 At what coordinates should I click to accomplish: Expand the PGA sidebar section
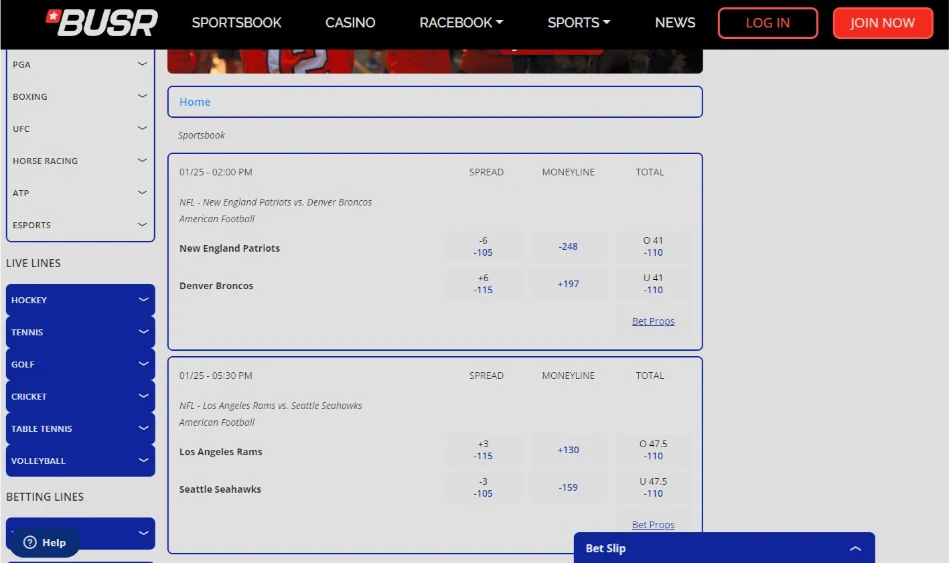[x=80, y=64]
